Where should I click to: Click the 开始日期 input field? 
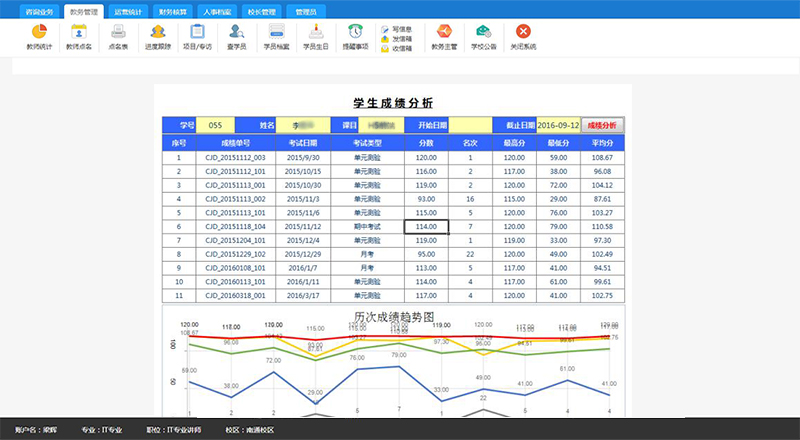pos(470,125)
